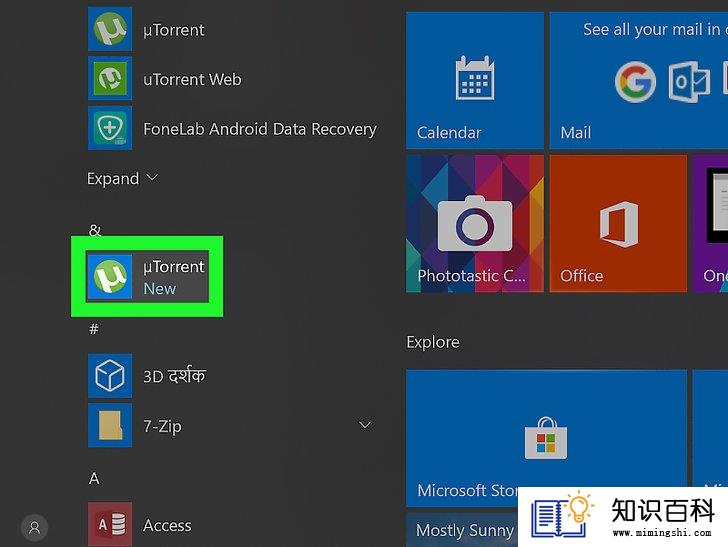Click the 7-Zip label
Viewport: 728px width, 547px height.
162,426
